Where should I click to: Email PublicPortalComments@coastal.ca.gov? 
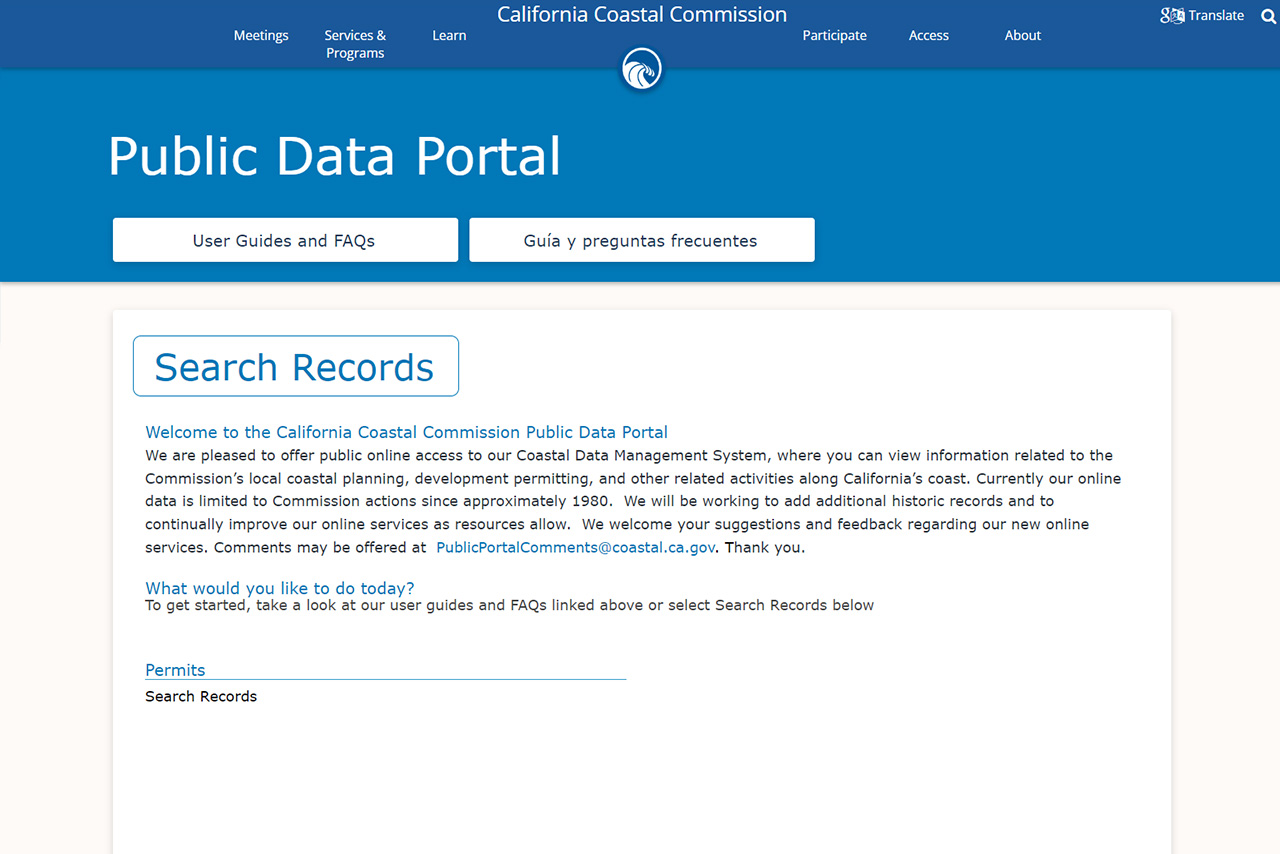[576, 548]
